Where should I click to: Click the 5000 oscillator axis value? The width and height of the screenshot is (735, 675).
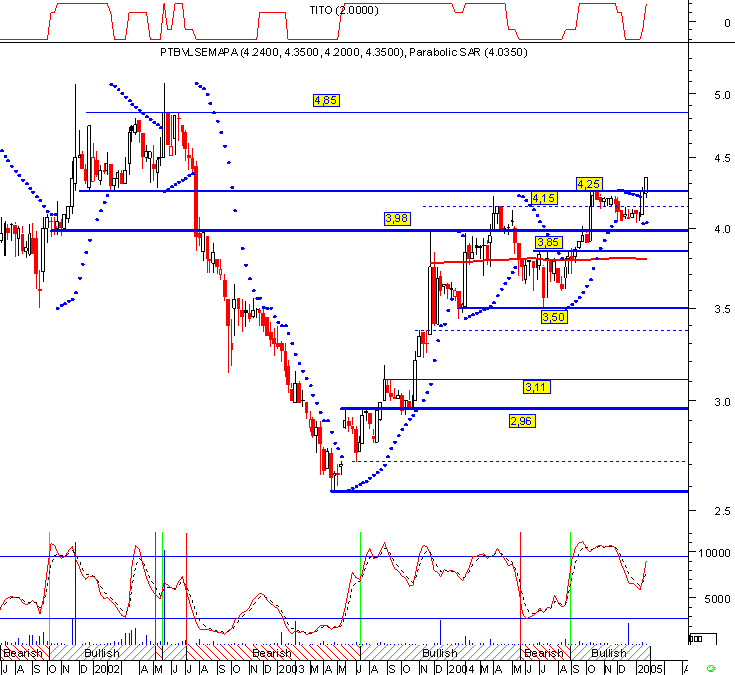tap(717, 599)
